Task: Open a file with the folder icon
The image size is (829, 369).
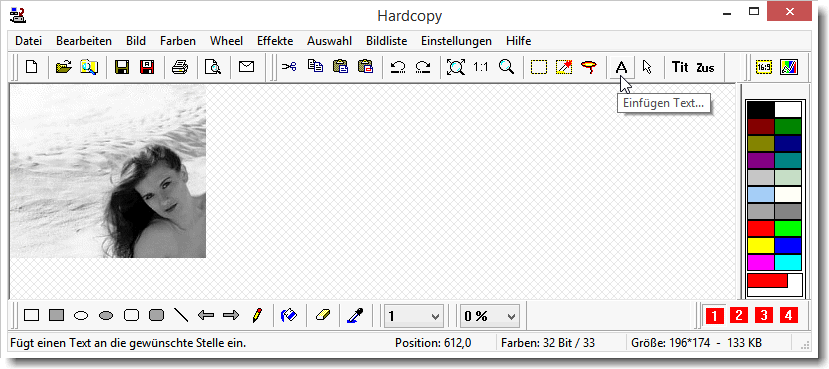Action: click(x=64, y=67)
